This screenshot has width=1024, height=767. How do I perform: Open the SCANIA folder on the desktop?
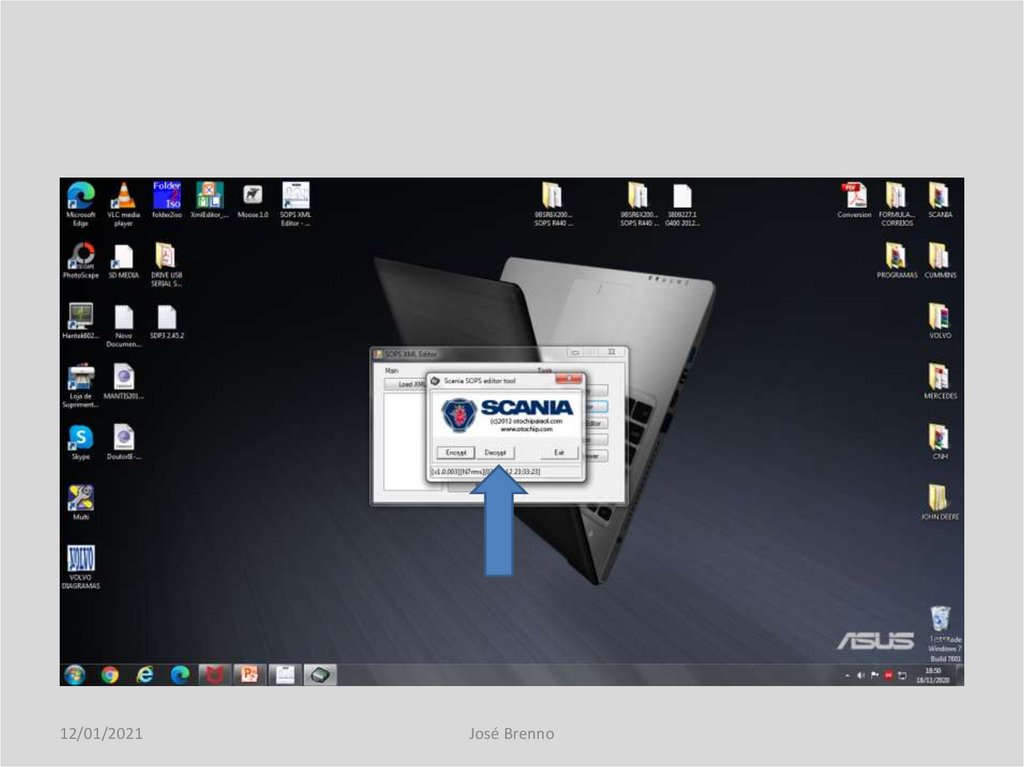click(x=939, y=196)
